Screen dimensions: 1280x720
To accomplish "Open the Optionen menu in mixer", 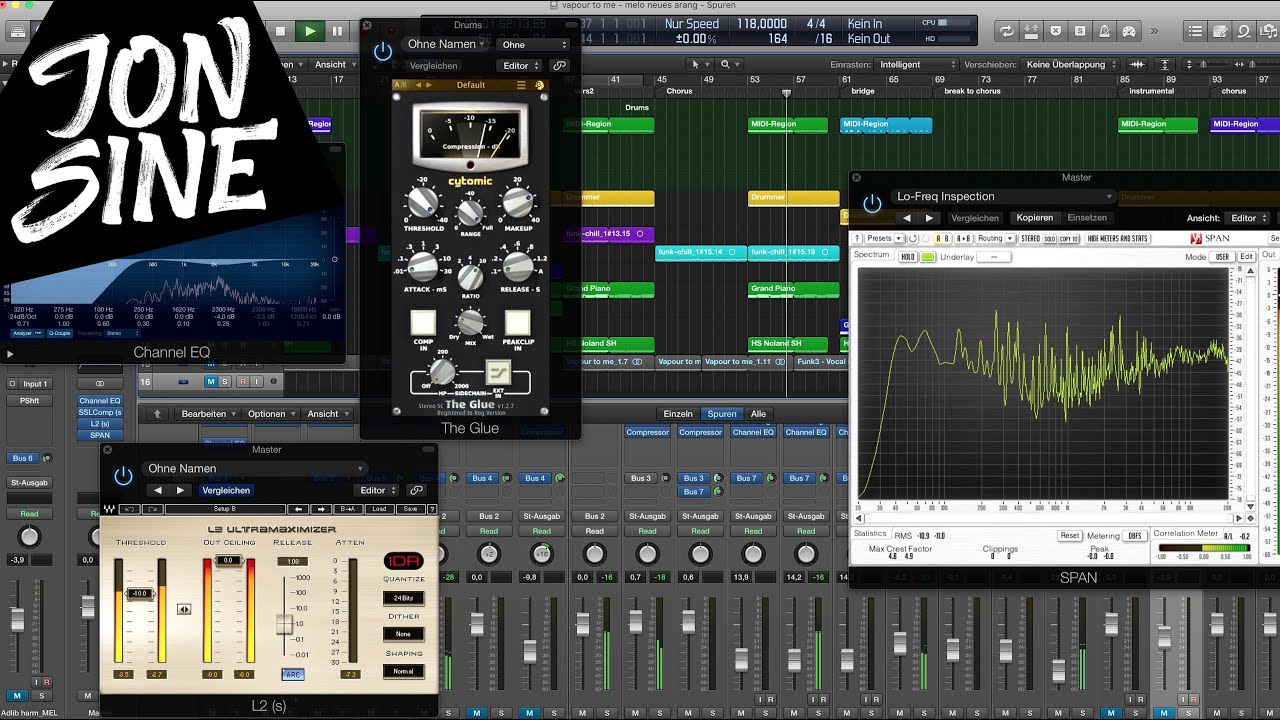I will click(x=271, y=414).
